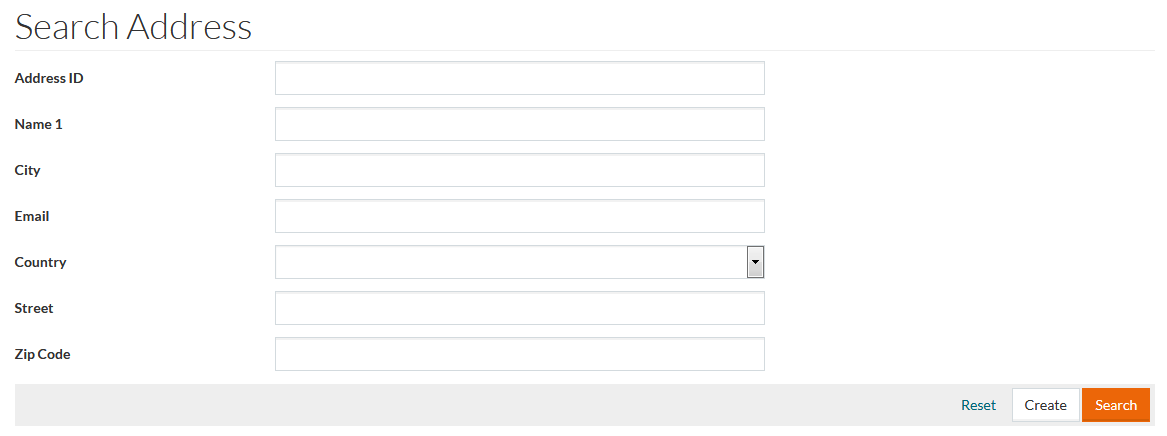
Task: Click the "Email" field label
Action: [x=32, y=216]
